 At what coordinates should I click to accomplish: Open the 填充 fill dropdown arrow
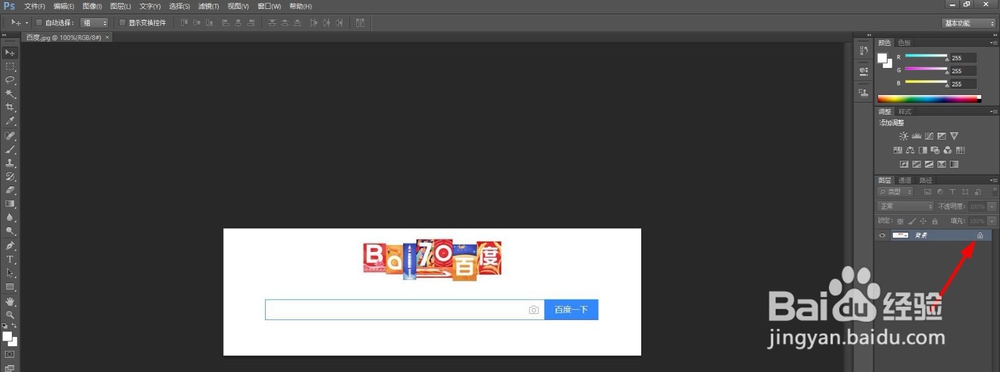tap(992, 221)
